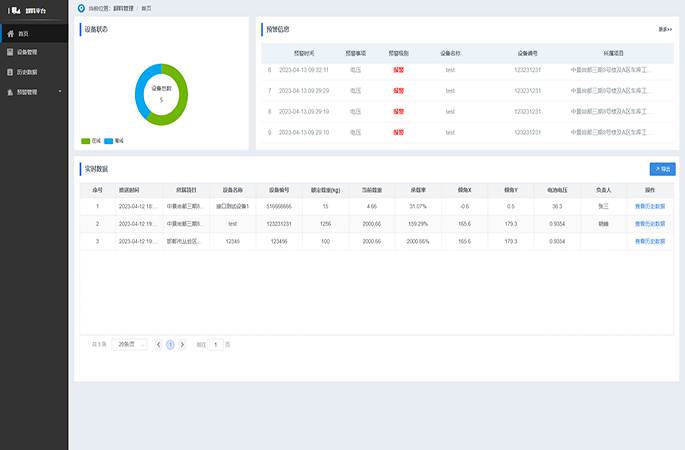
Task: Toggle the green 在线 legend item
Action: coord(90,141)
